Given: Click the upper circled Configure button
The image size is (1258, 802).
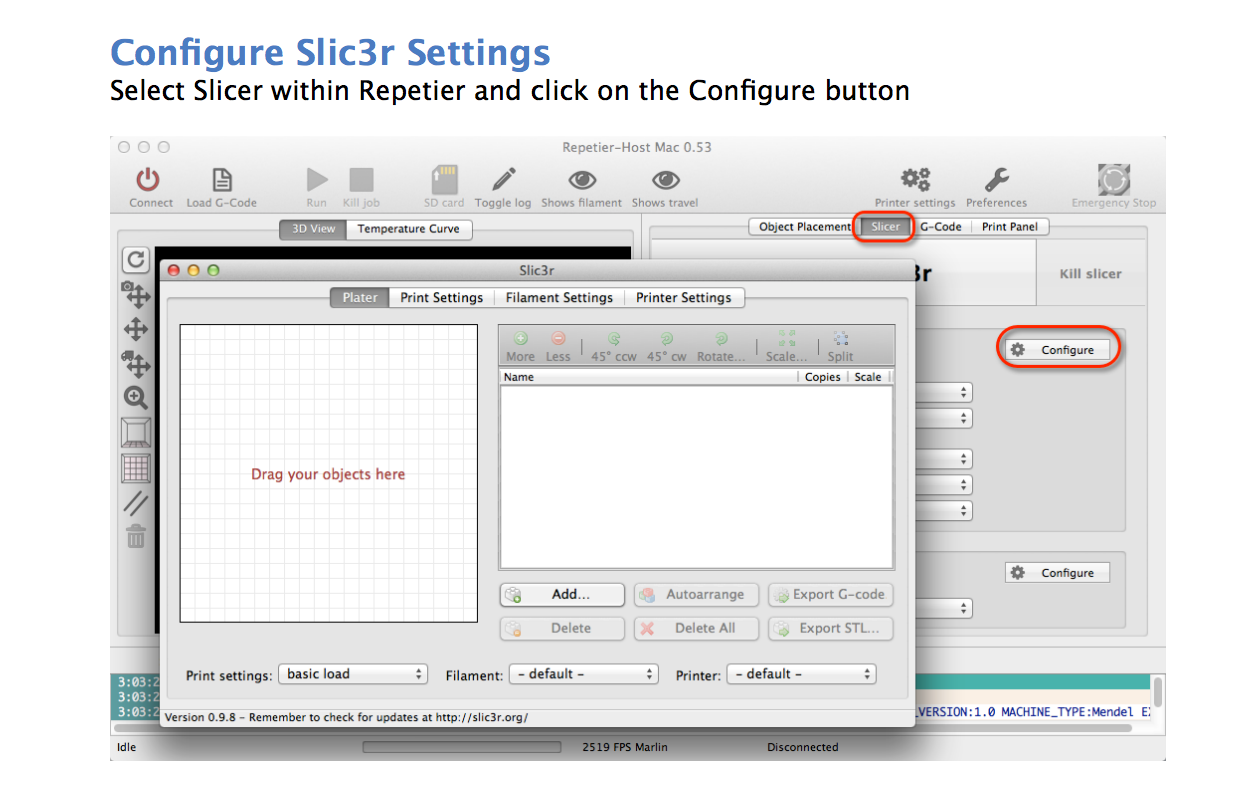Looking at the screenshot, I should [1057, 350].
